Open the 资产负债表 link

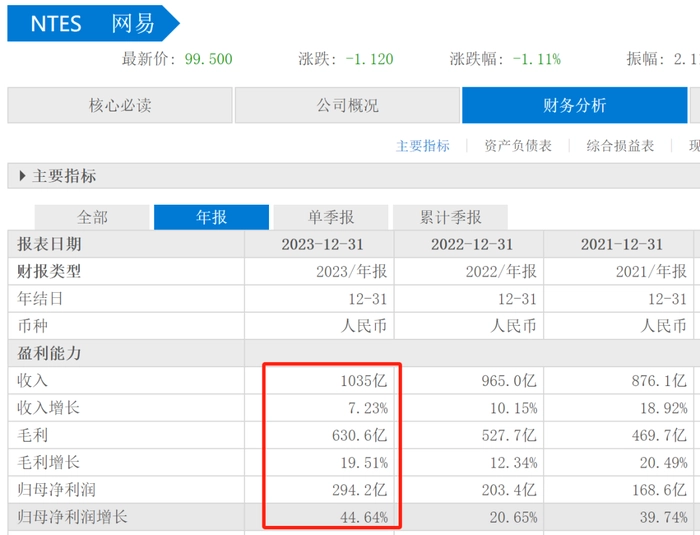click(518, 146)
